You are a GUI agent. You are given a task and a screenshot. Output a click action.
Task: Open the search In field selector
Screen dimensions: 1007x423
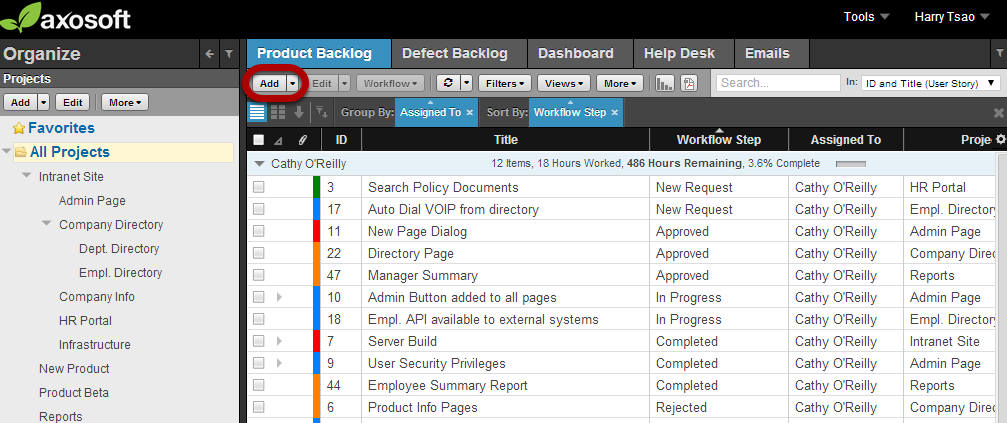coord(930,83)
